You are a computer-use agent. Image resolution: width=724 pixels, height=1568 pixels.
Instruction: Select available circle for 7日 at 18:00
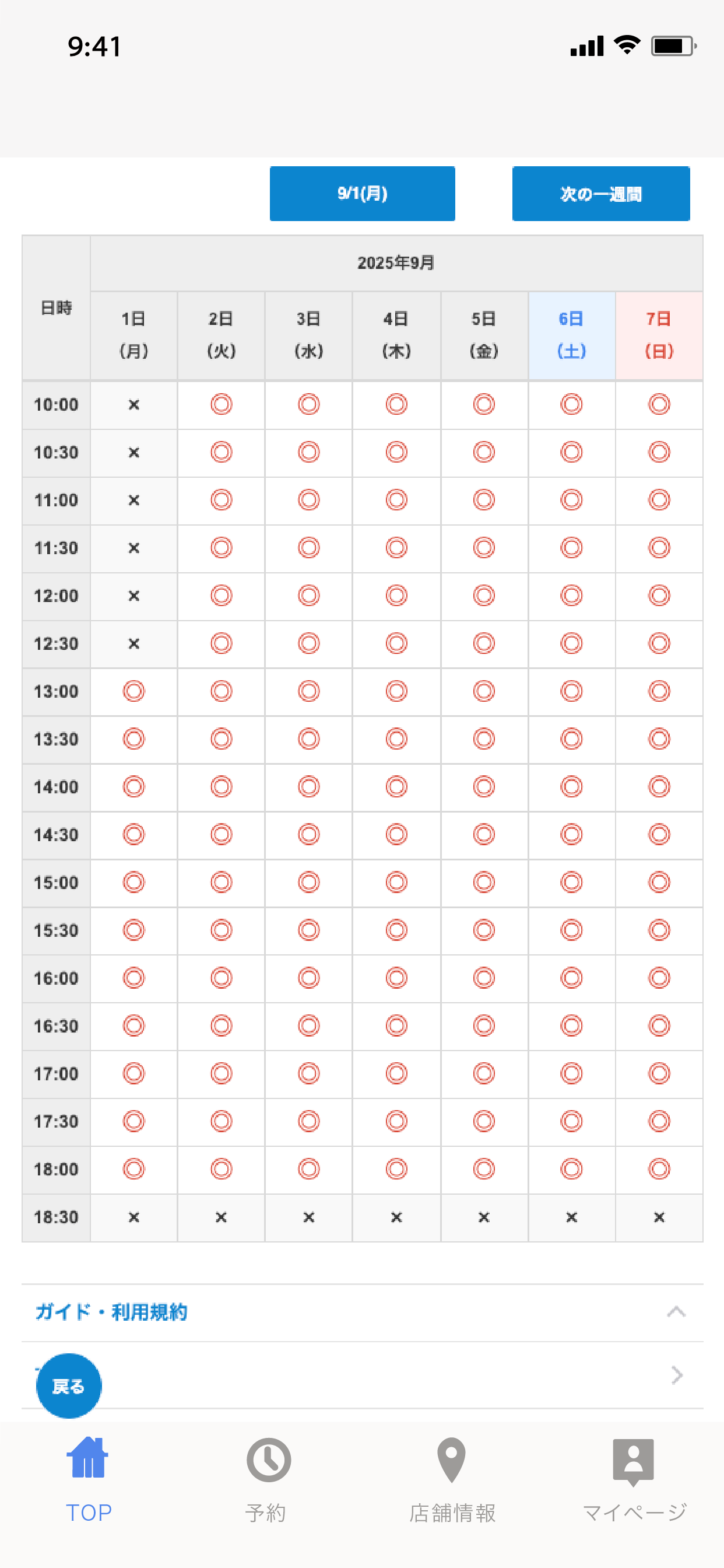pos(659,1168)
